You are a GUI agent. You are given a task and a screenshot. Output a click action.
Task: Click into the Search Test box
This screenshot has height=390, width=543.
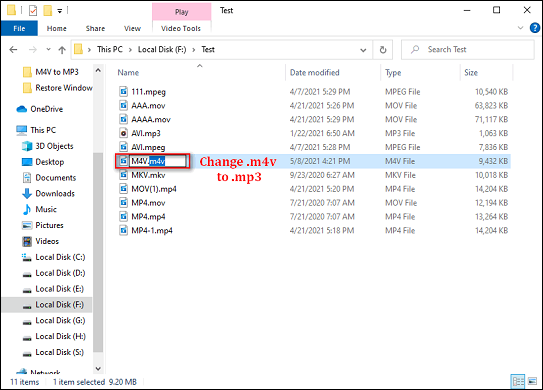coord(468,50)
